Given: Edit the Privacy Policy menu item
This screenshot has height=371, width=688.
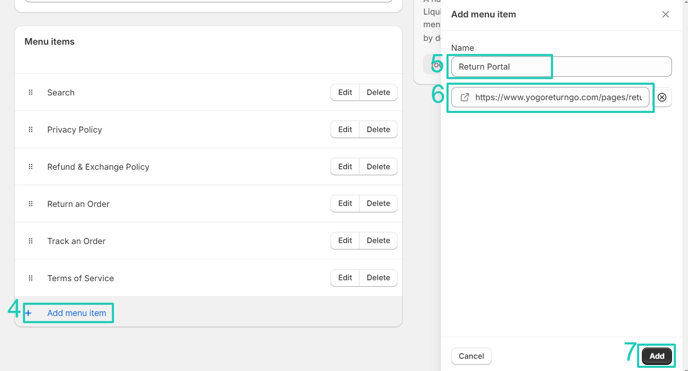Looking at the screenshot, I should pyautogui.click(x=345, y=129).
